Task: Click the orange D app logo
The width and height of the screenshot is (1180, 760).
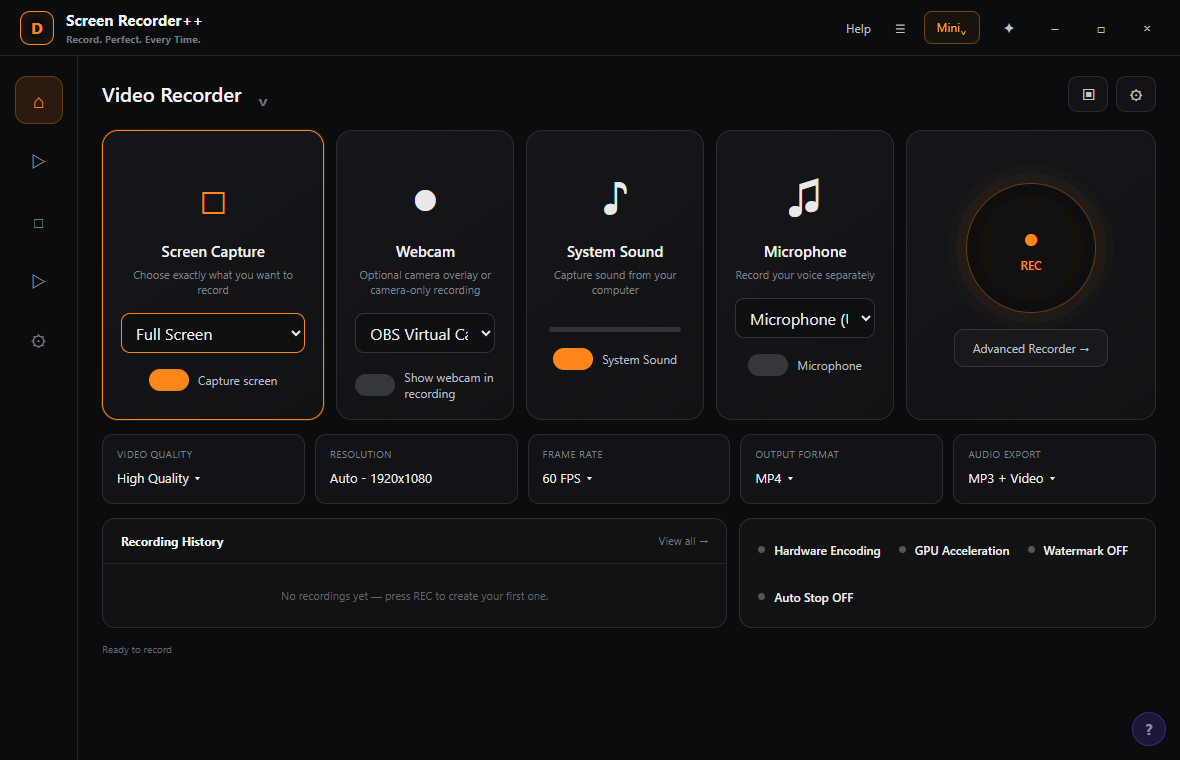Action: pyautogui.click(x=37, y=29)
